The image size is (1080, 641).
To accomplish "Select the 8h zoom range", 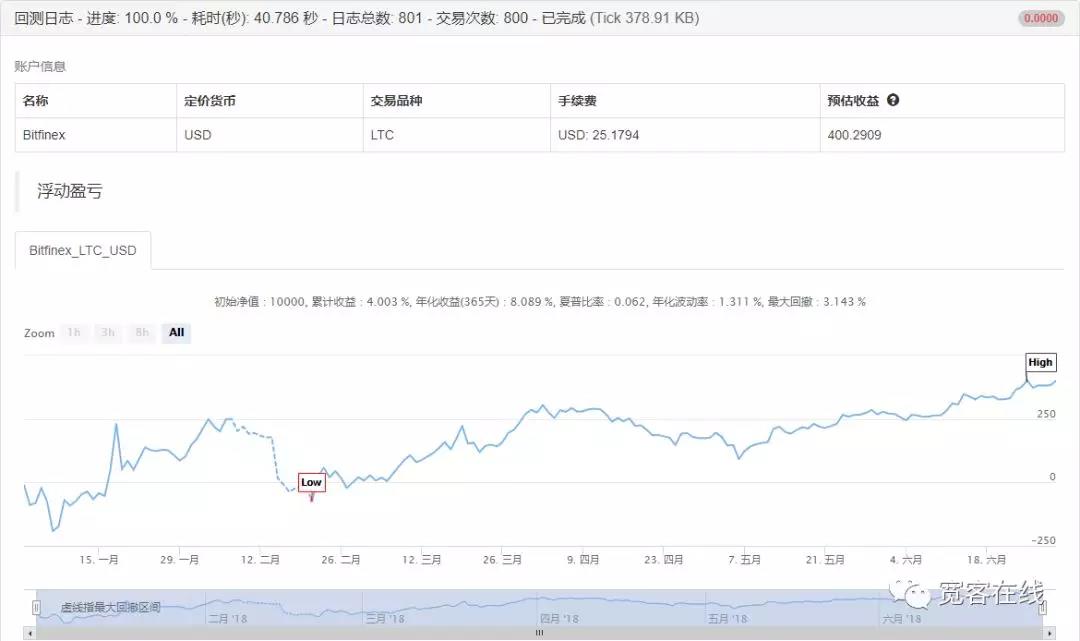I will point(142,333).
